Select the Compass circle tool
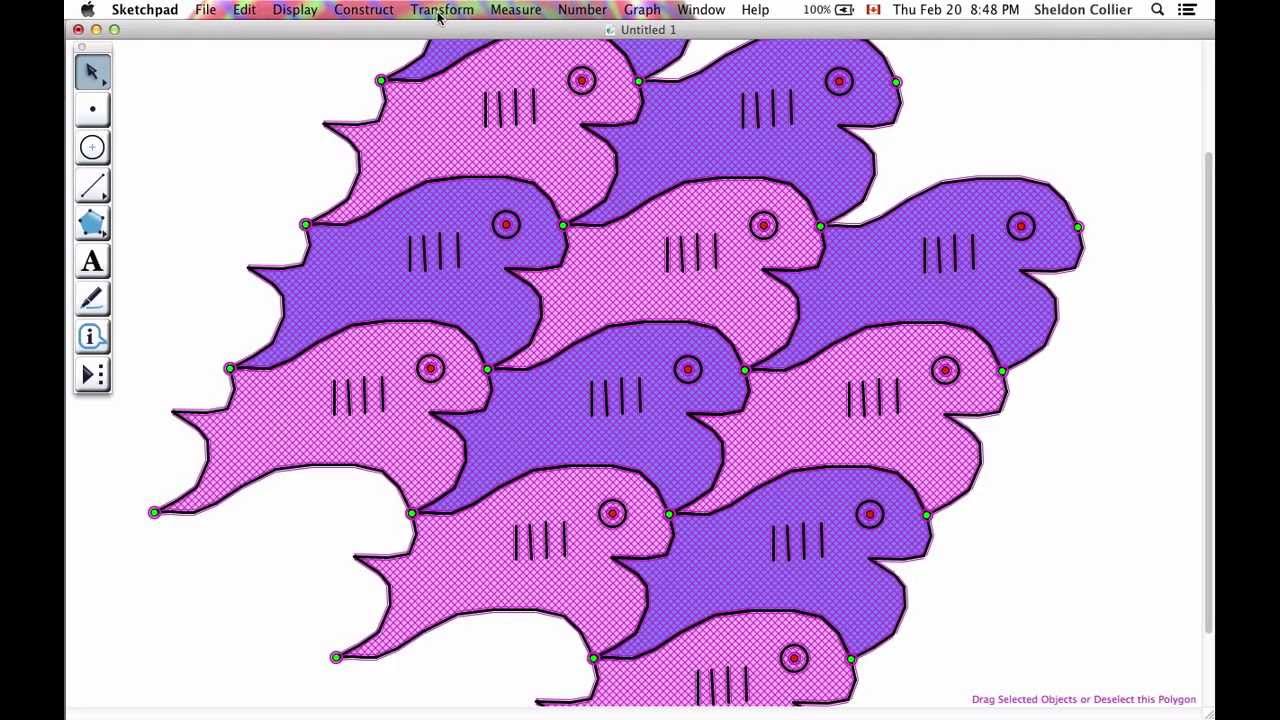 coord(92,148)
